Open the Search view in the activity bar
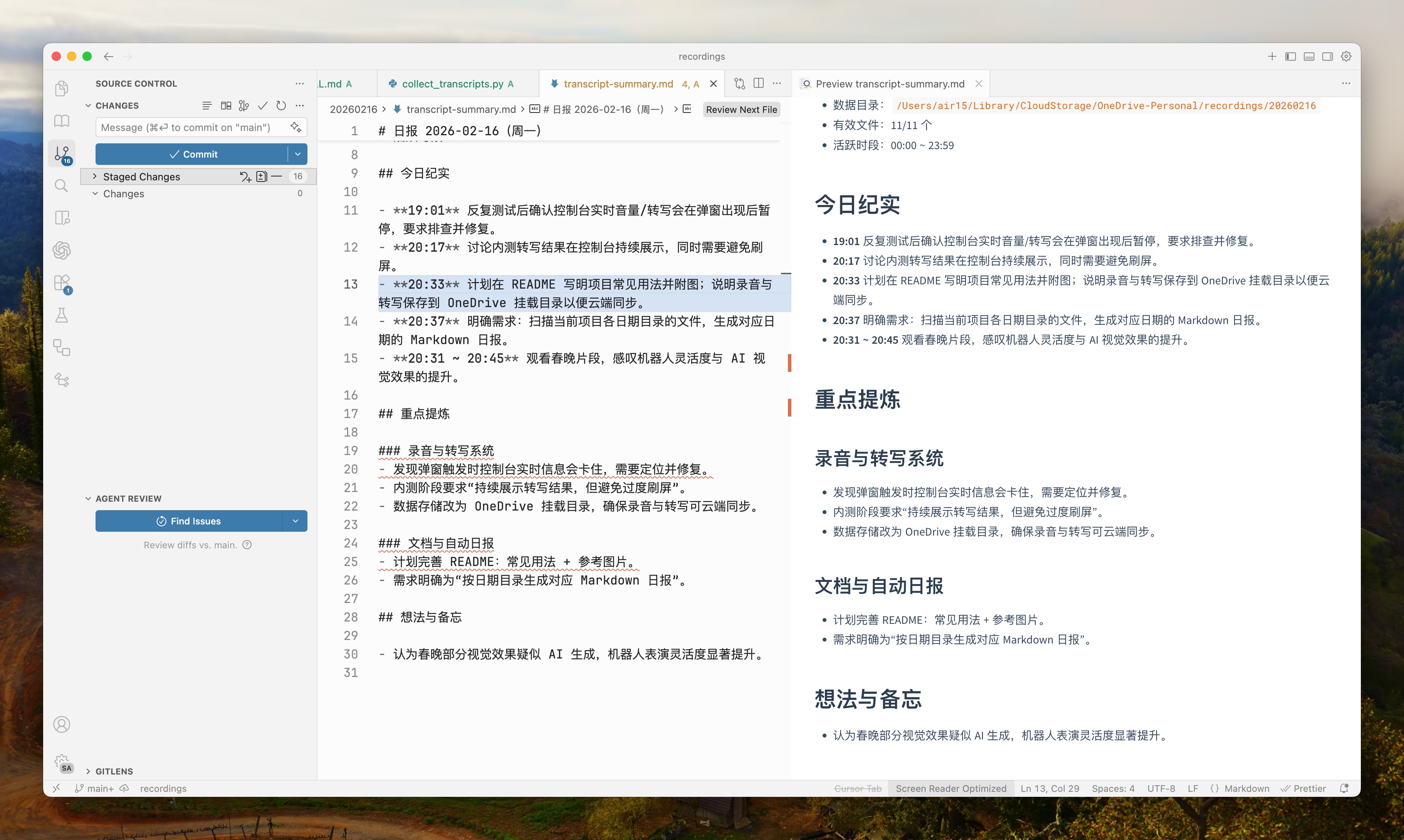The image size is (1404, 840). coord(62,185)
